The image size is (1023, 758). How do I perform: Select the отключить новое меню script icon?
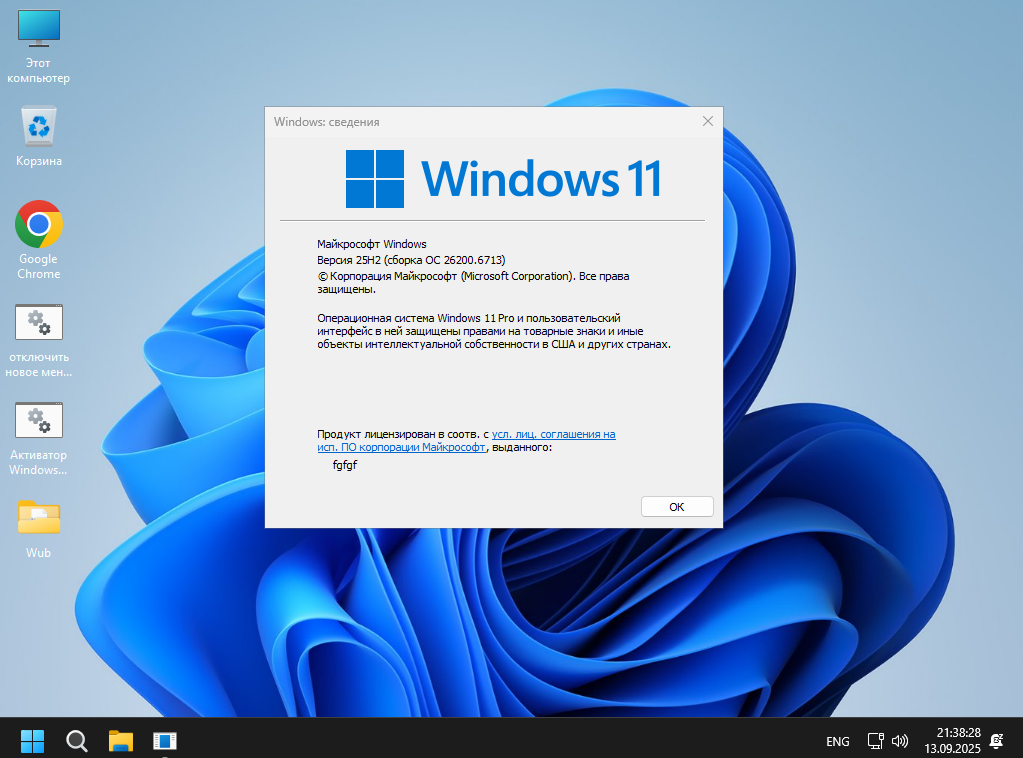[x=38, y=341]
